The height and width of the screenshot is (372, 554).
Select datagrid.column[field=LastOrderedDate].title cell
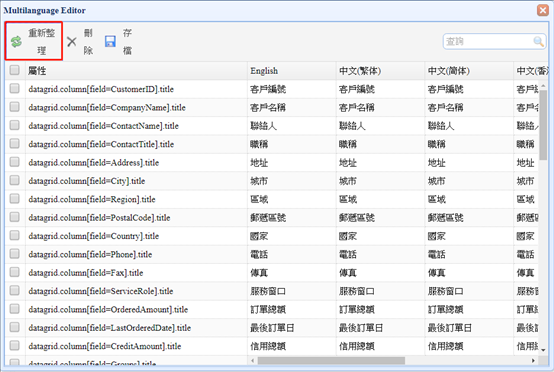(x=136, y=328)
